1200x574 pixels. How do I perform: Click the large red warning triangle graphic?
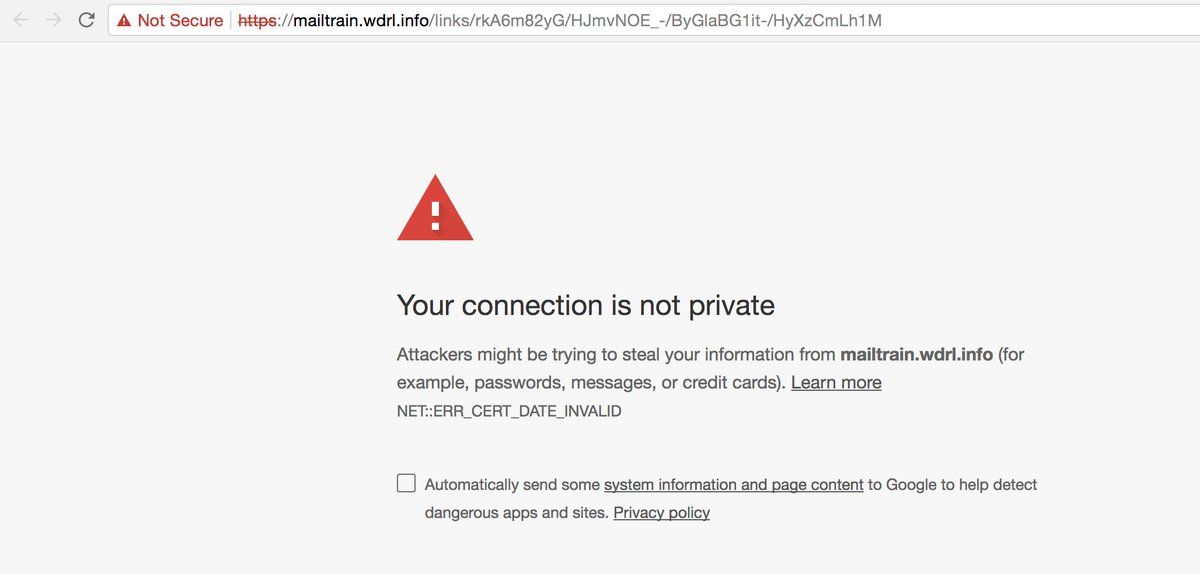point(435,208)
